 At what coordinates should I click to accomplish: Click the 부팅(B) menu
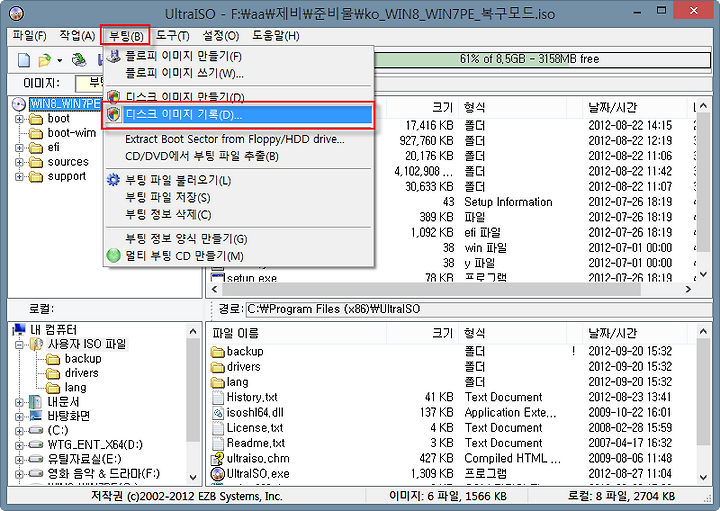[x=126, y=35]
